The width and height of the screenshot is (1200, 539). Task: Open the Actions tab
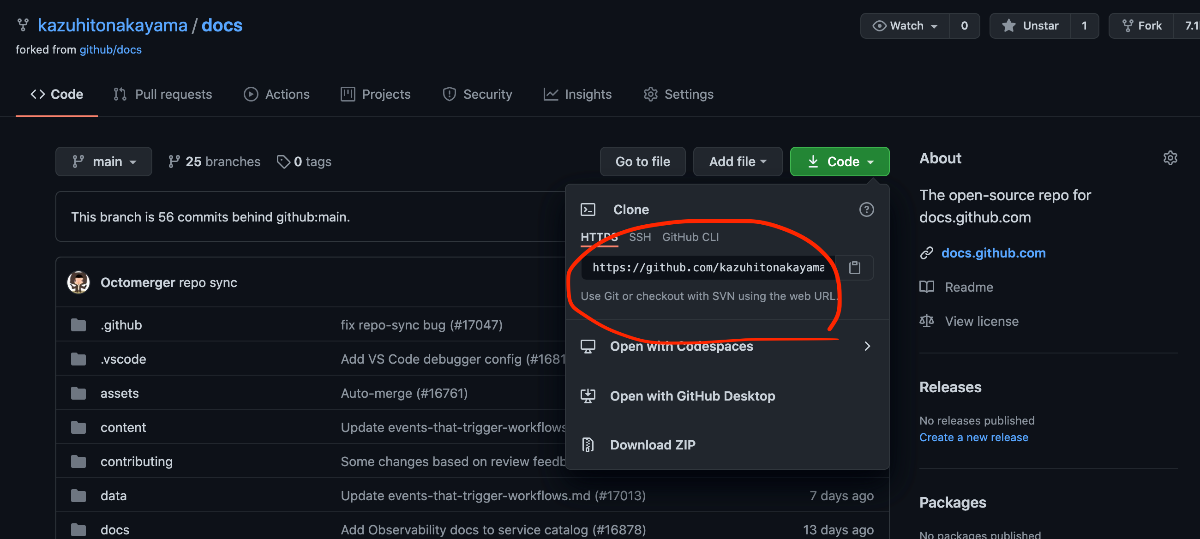[276, 94]
